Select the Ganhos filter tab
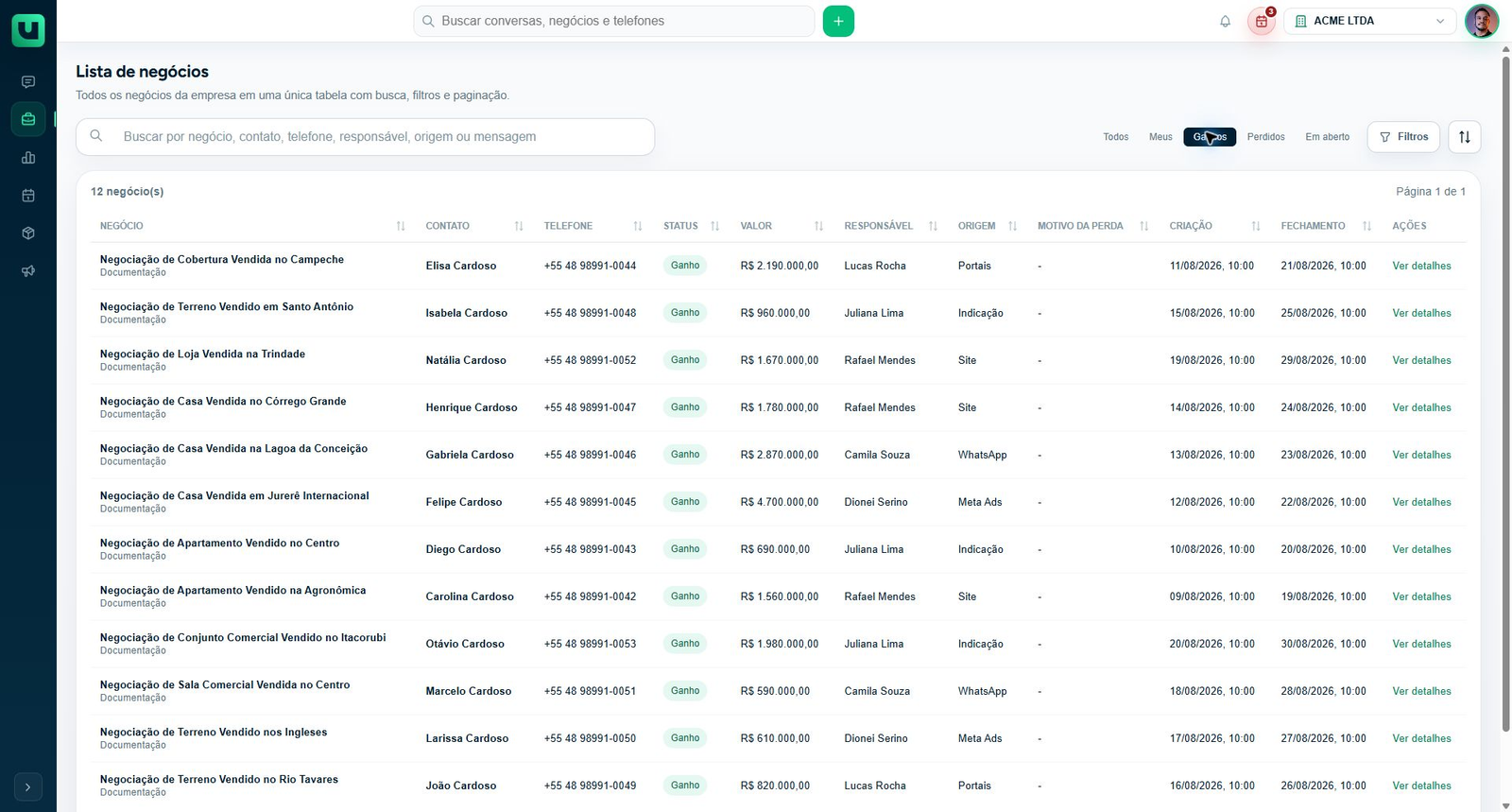 point(1210,137)
